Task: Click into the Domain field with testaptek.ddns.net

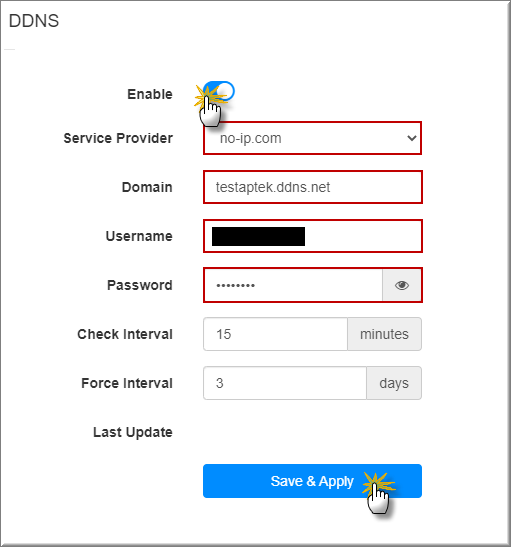Action: pyautogui.click(x=313, y=187)
